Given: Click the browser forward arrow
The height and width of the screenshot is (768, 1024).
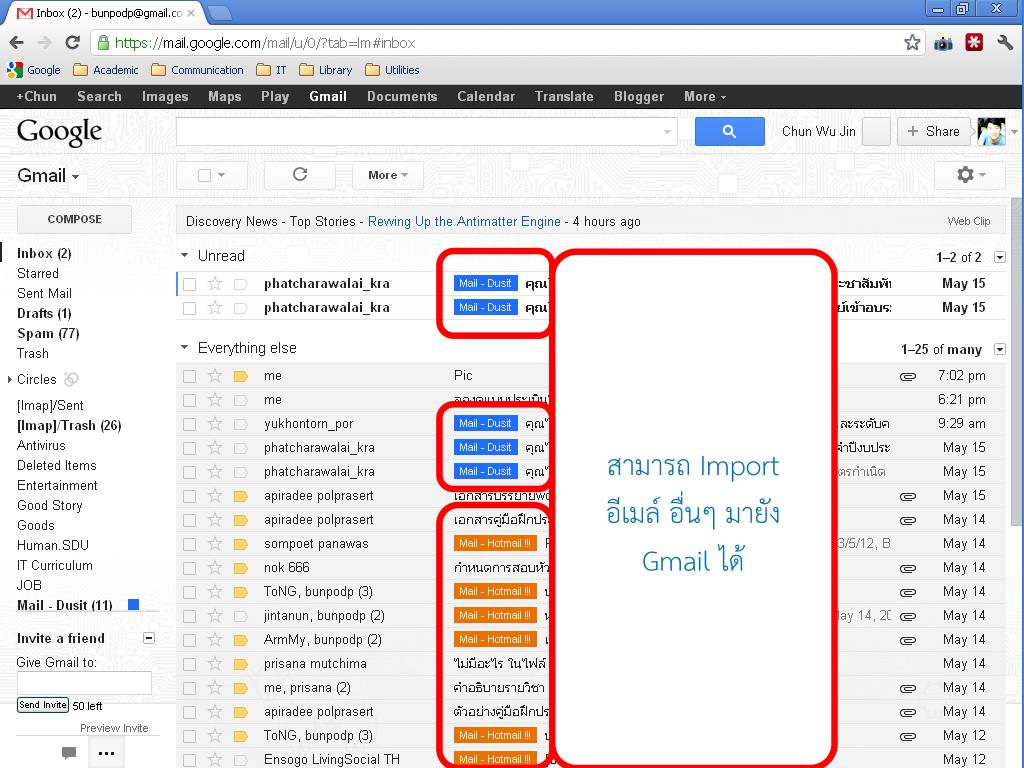Looking at the screenshot, I should pos(44,43).
